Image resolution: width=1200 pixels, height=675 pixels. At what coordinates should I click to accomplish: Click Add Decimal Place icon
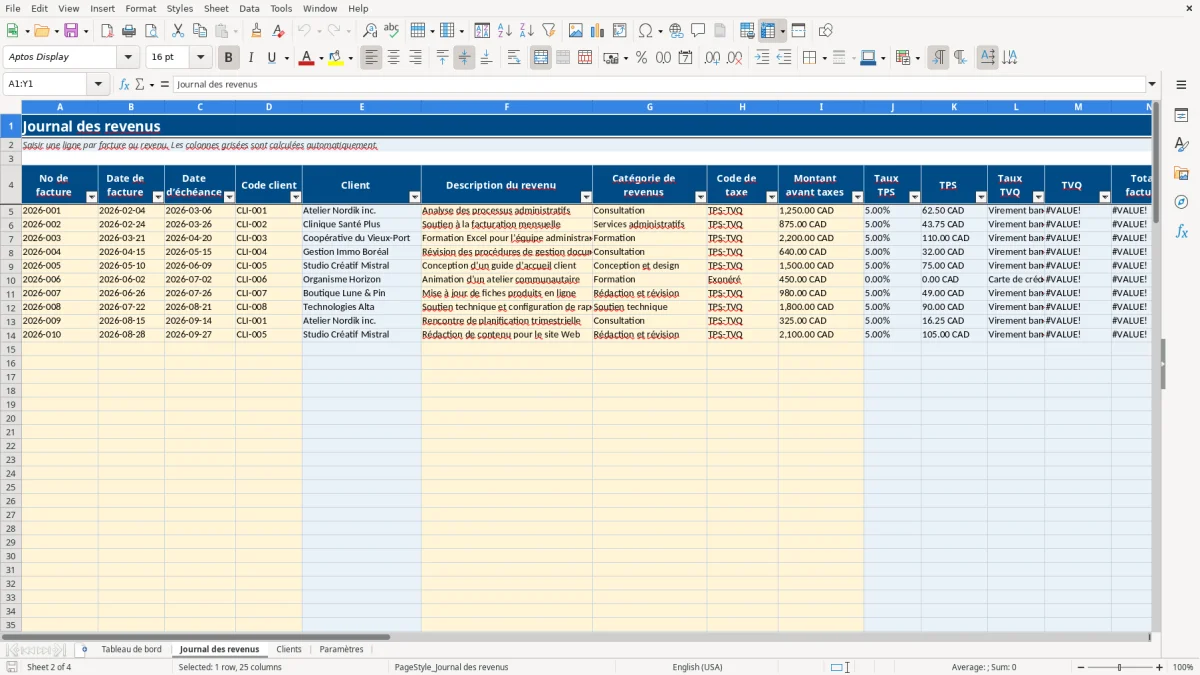712,58
